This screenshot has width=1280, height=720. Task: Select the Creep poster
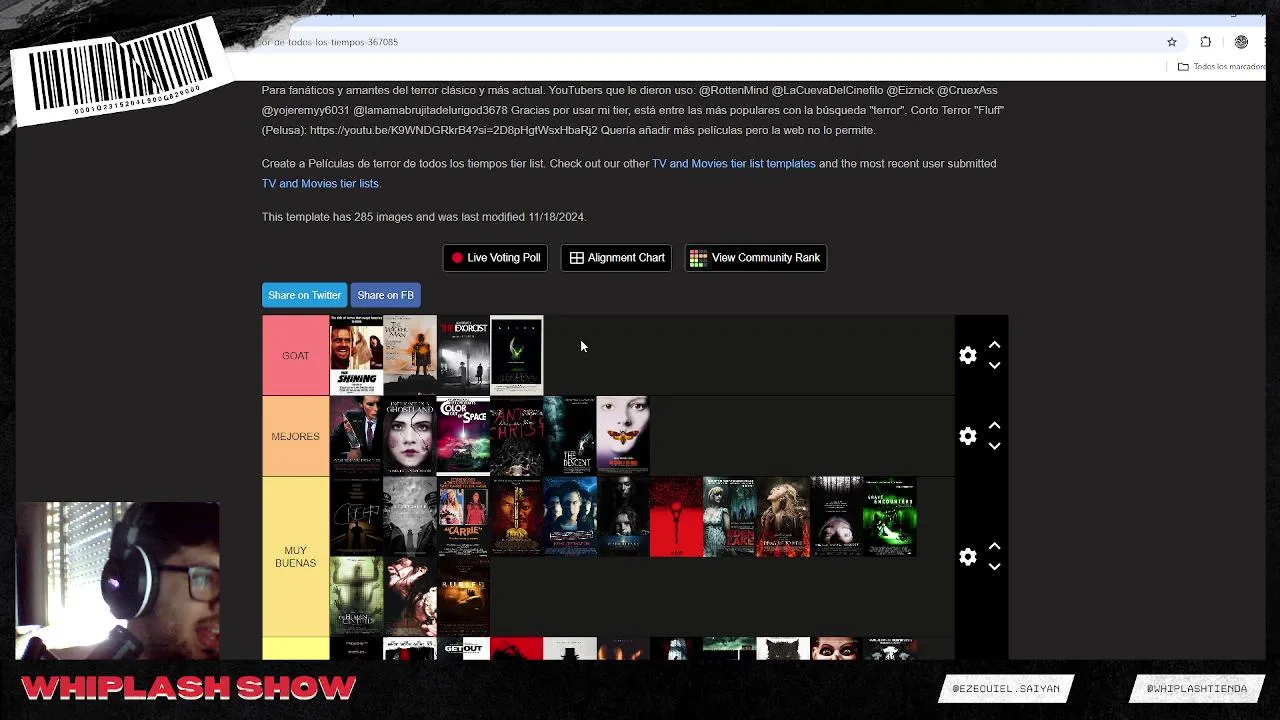tap(356, 517)
